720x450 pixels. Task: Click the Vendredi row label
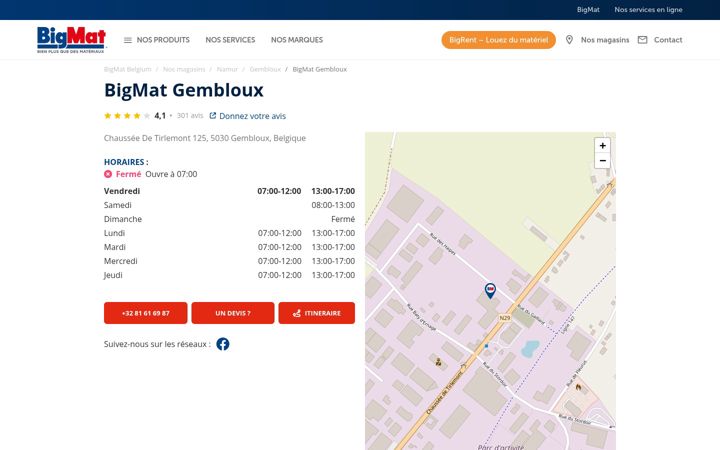coord(122,191)
